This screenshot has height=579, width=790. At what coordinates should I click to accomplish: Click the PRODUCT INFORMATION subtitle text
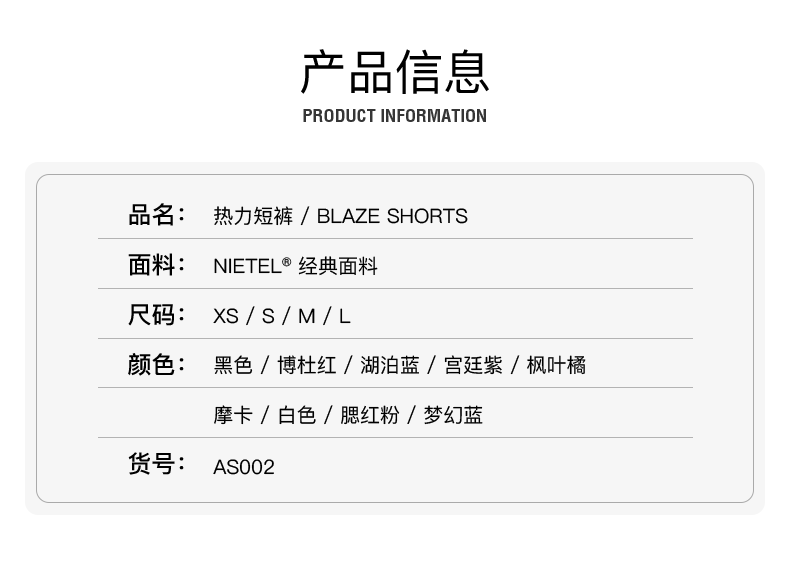394,116
